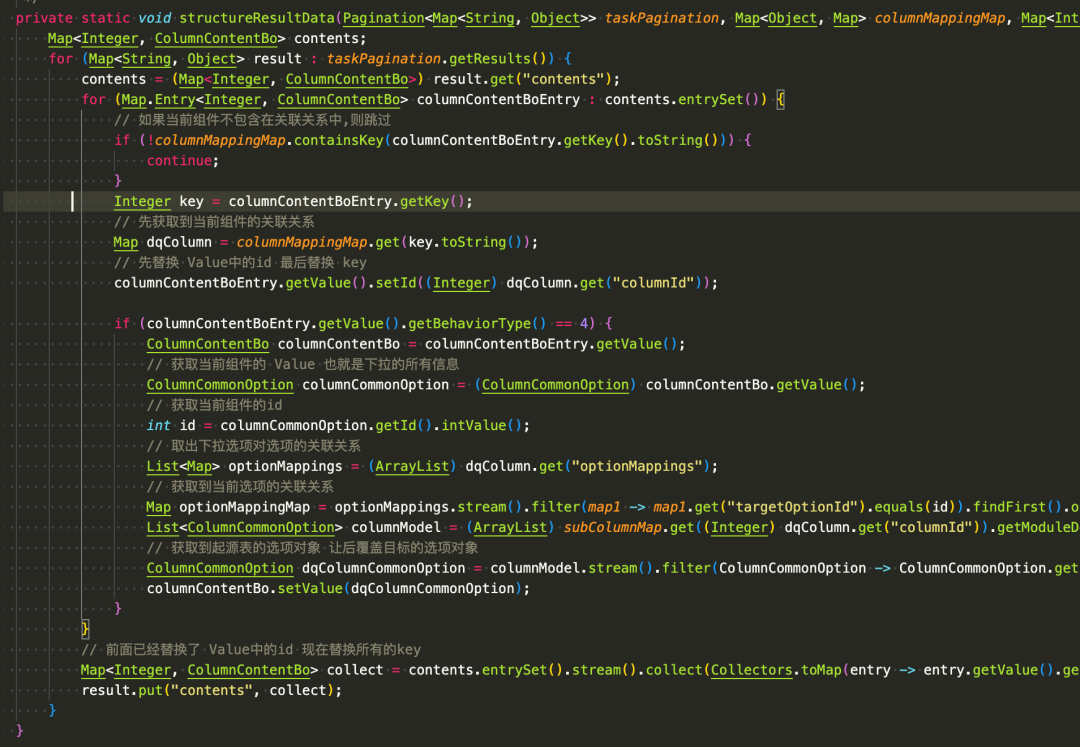The width and height of the screenshot is (1080, 747).
Task: Click the 'optionMappingMap' variable name
Action: [245, 507]
